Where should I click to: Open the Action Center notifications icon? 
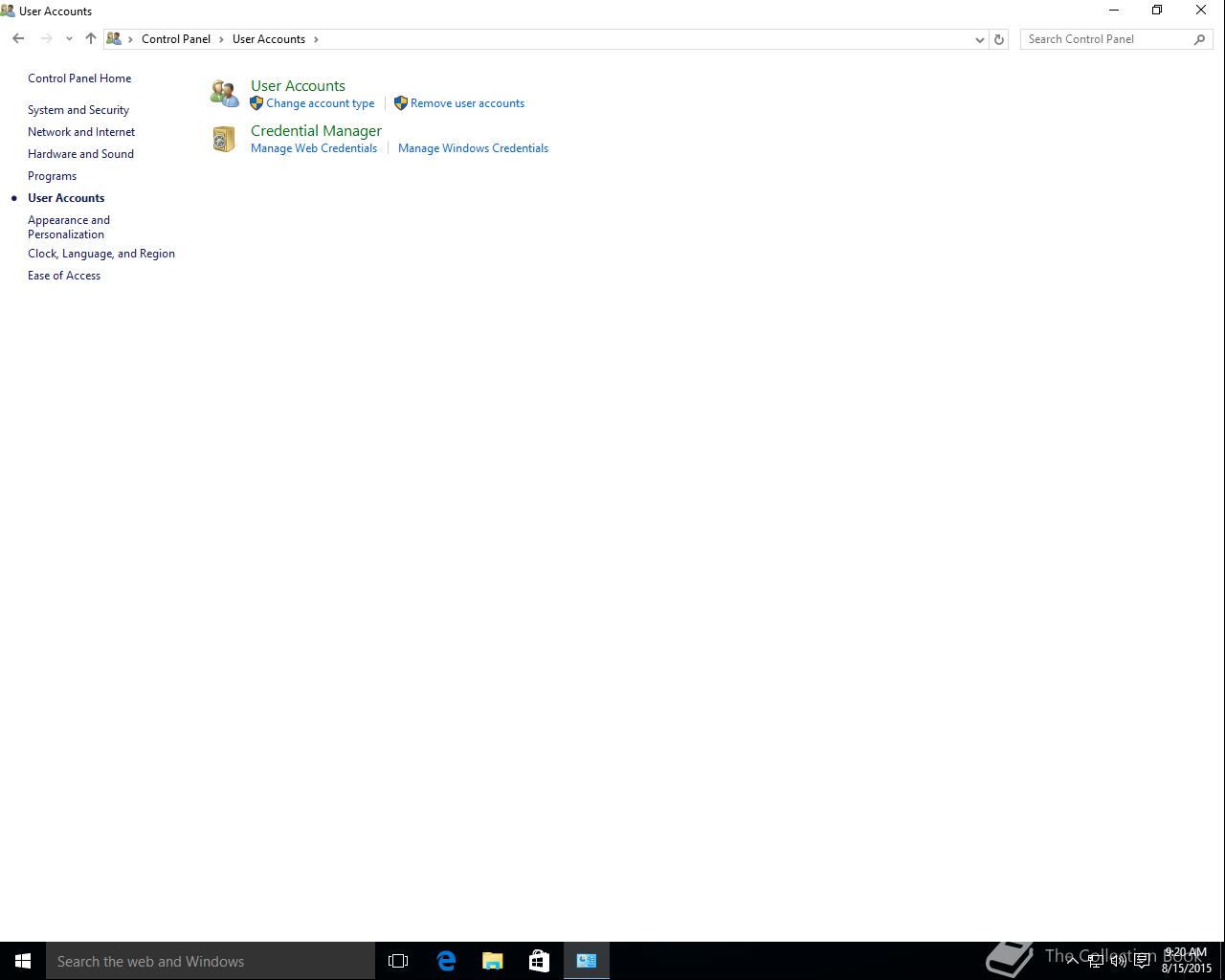tap(1143, 961)
